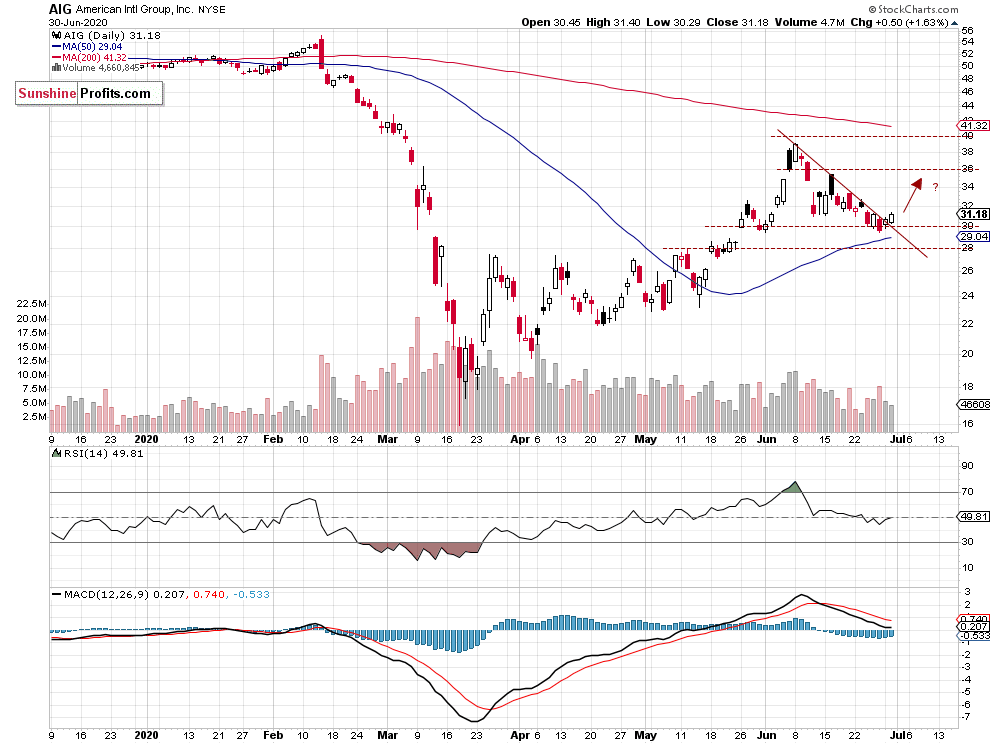Click the RSI(14) 49.81 panel label
The height and width of the screenshot is (744, 990).
pos(104,453)
